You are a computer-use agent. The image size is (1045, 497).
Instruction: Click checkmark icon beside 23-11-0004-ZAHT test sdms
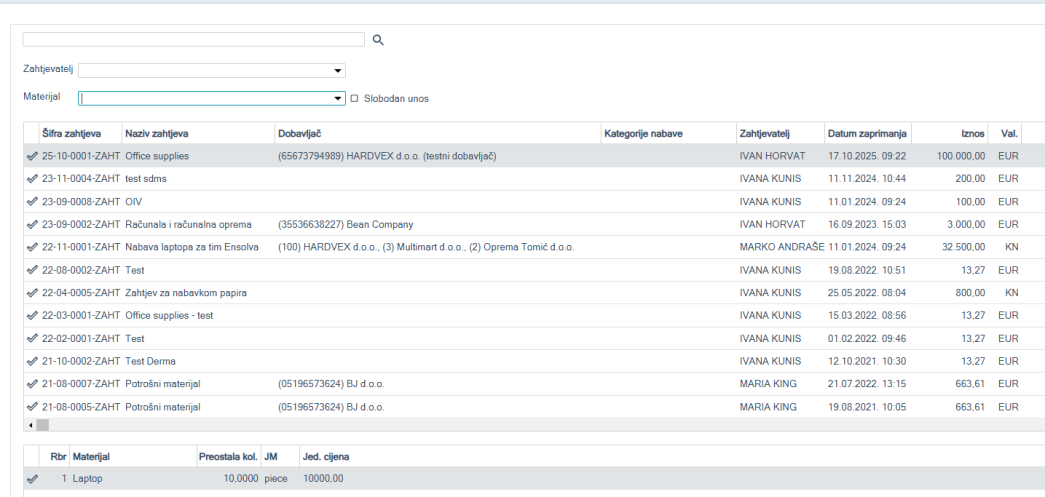pyautogui.click(x=33, y=179)
